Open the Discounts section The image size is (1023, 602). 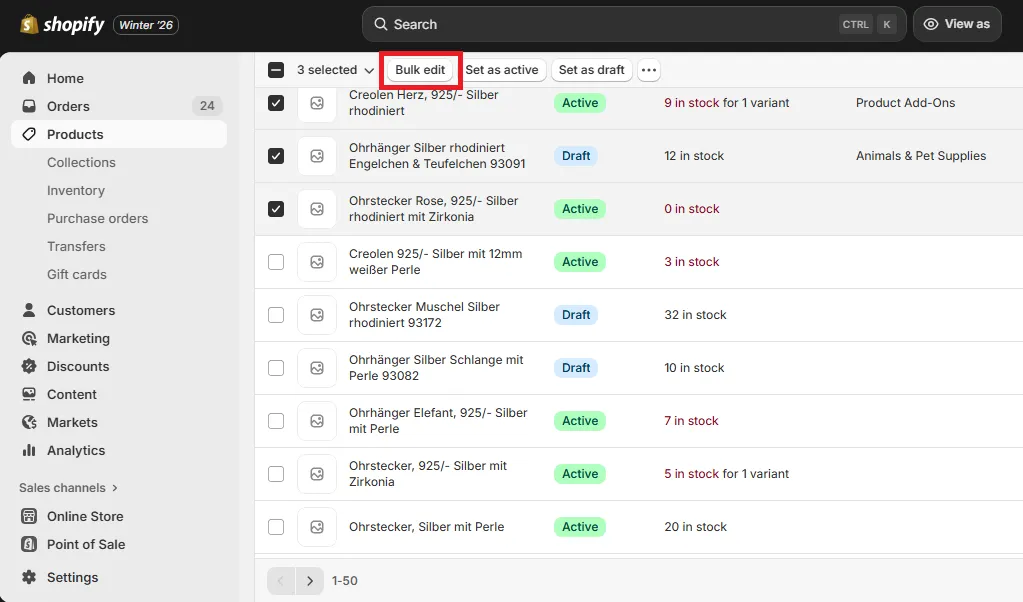31,366
